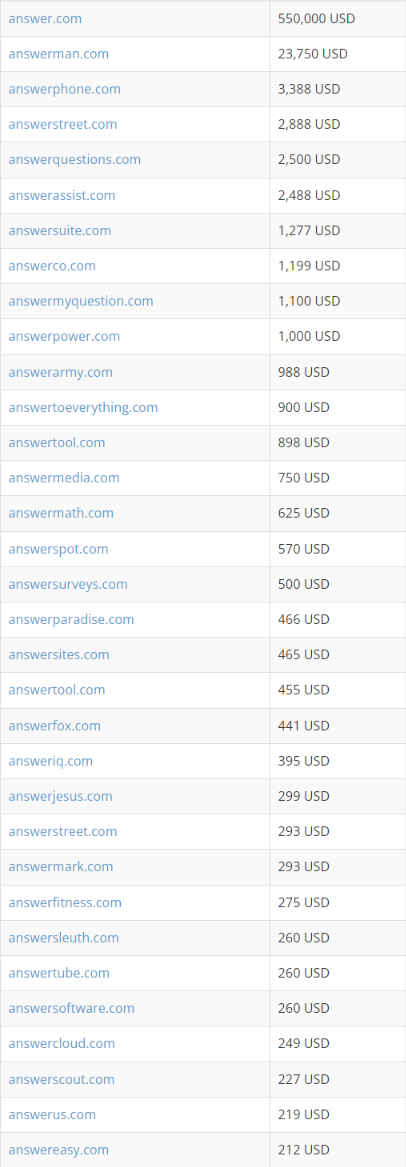Open the answerfox.com link
This screenshot has height=1167, width=406.
(54, 726)
